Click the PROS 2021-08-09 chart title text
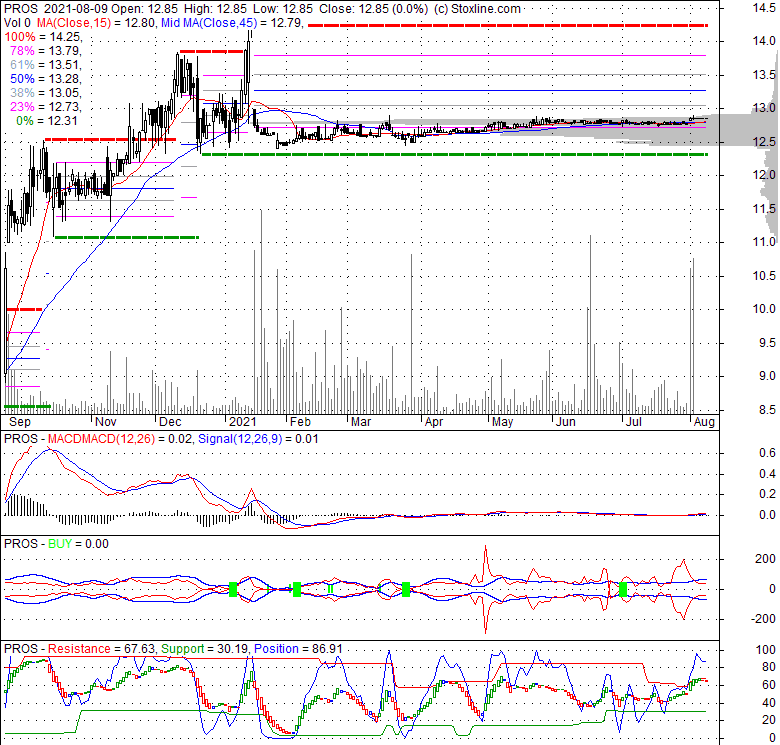This screenshot has width=780, height=745. click(x=56, y=9)
